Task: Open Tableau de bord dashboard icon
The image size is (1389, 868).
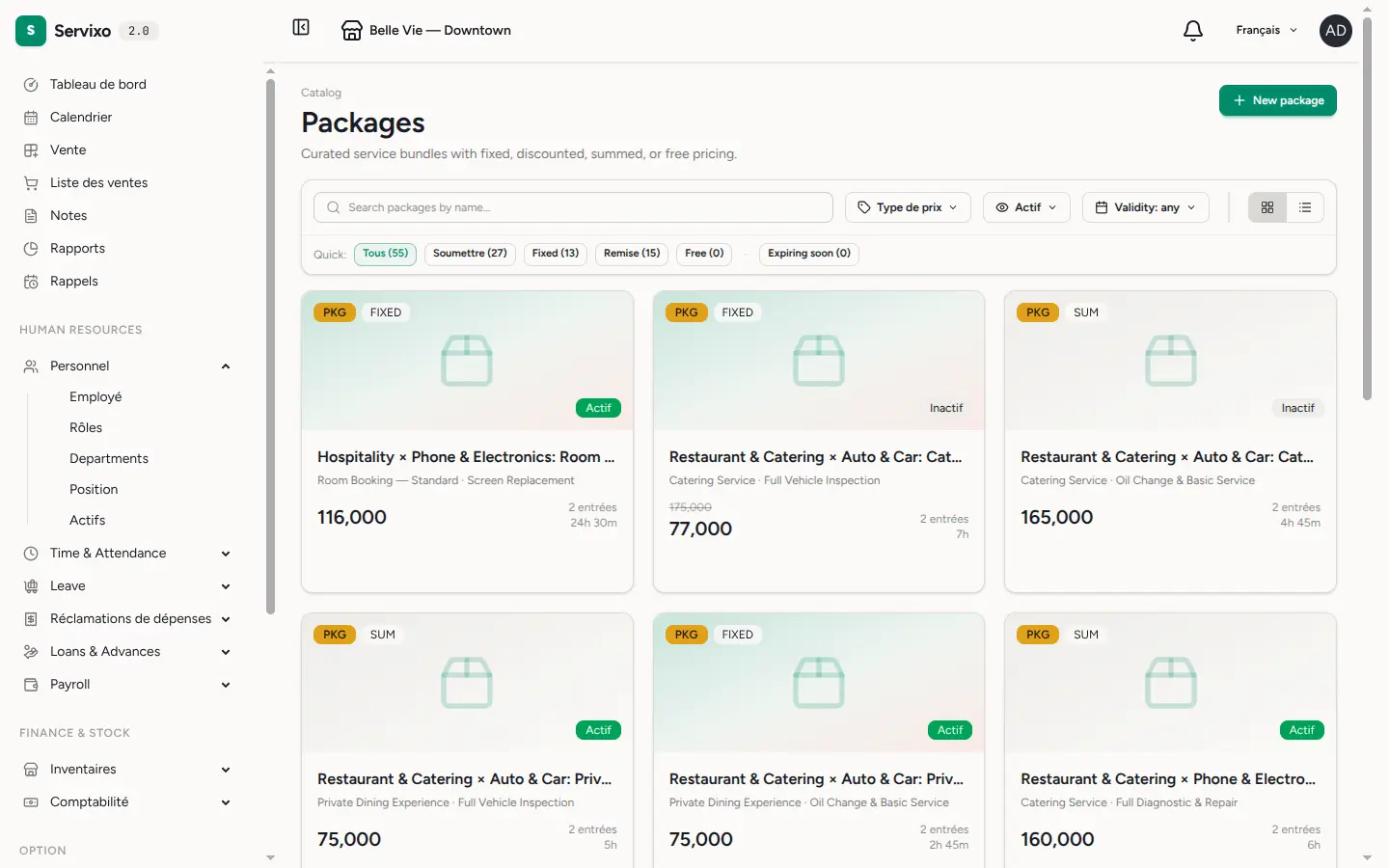Action: 31,85
